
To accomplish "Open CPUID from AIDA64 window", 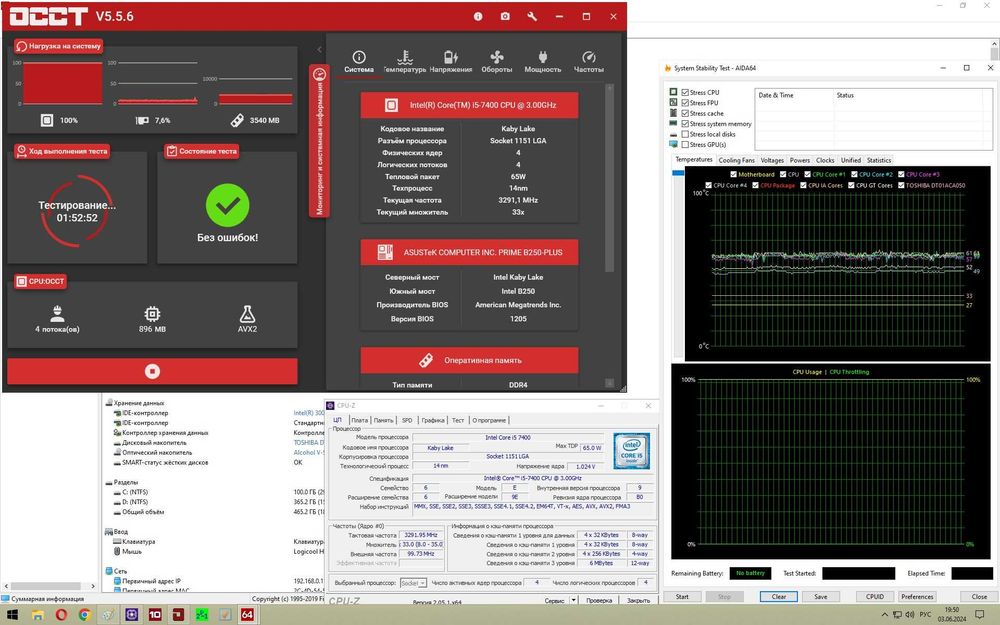I will tap(875, 597).
